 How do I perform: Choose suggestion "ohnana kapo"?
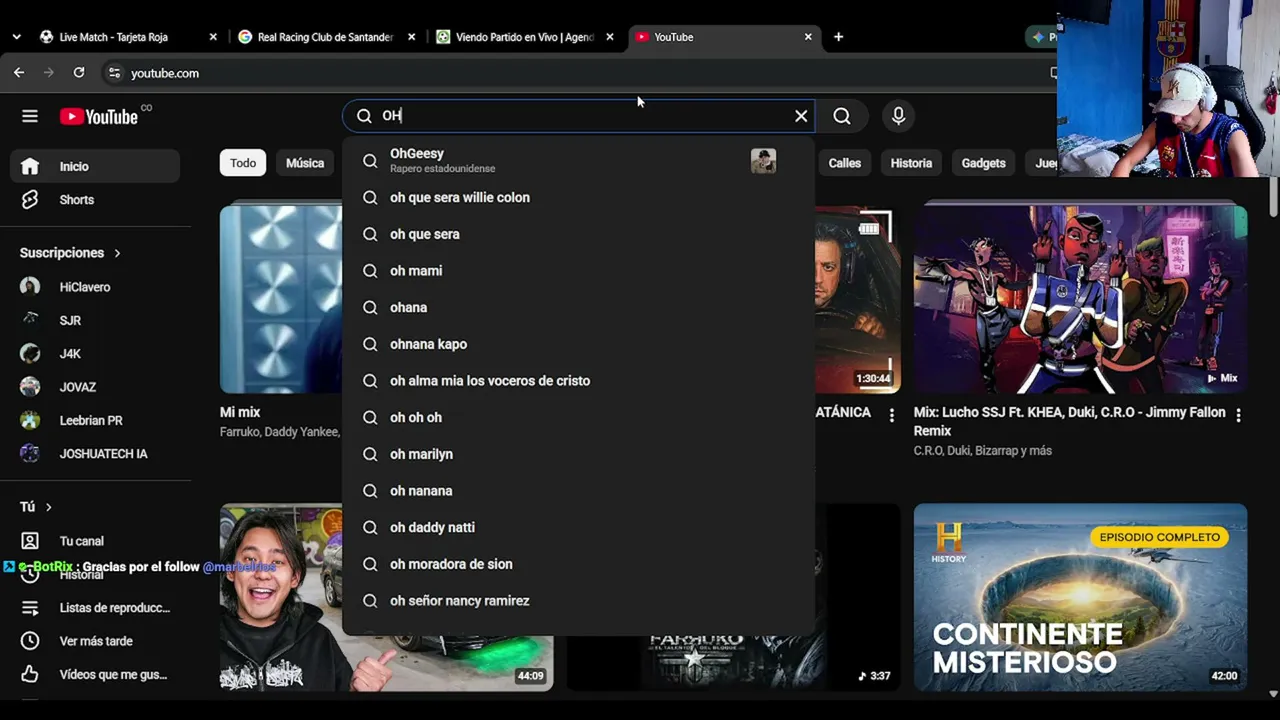pyautogui.click(x=578, y=344)
